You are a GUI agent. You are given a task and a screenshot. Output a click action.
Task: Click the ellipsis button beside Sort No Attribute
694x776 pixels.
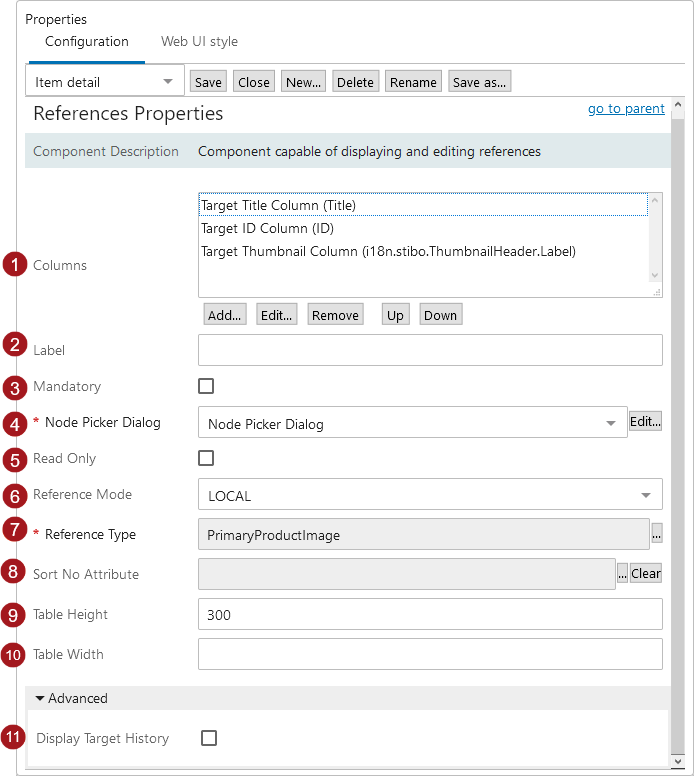click(622, 574)
